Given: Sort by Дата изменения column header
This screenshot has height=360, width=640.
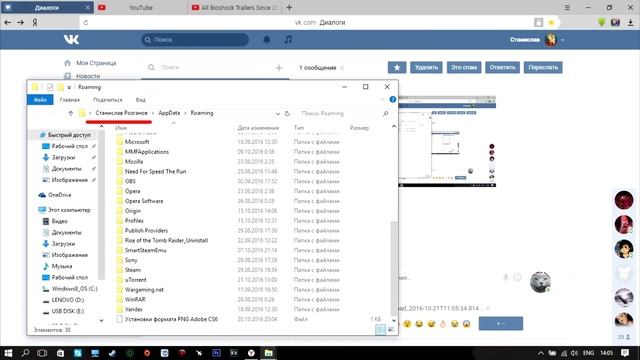Looking at the screenshot, I should [x=258, y=128].
